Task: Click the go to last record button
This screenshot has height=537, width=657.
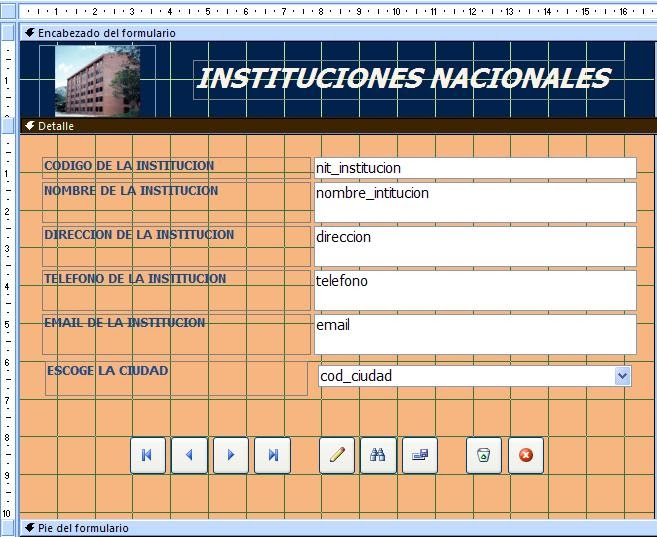Action: (x=272, y=455)
